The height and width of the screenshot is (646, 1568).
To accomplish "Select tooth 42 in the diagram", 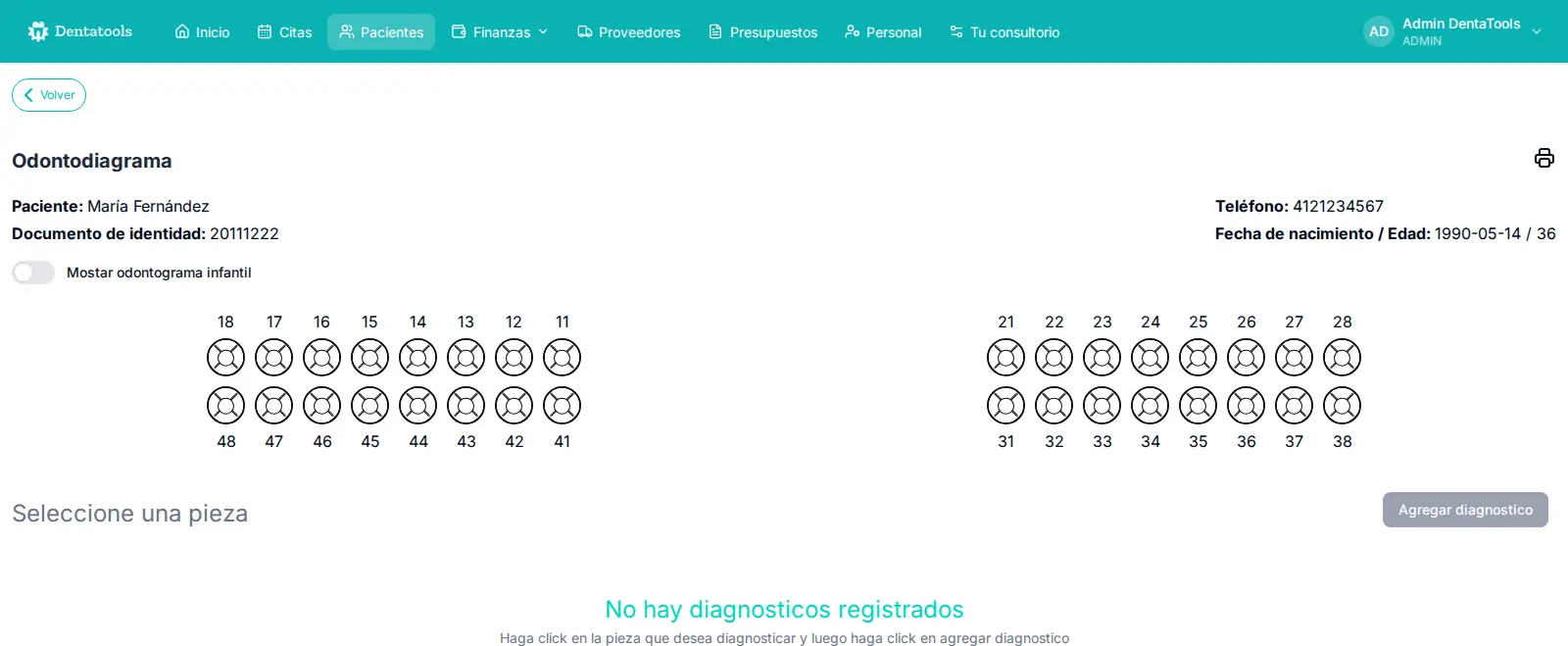I will point(514,405).
